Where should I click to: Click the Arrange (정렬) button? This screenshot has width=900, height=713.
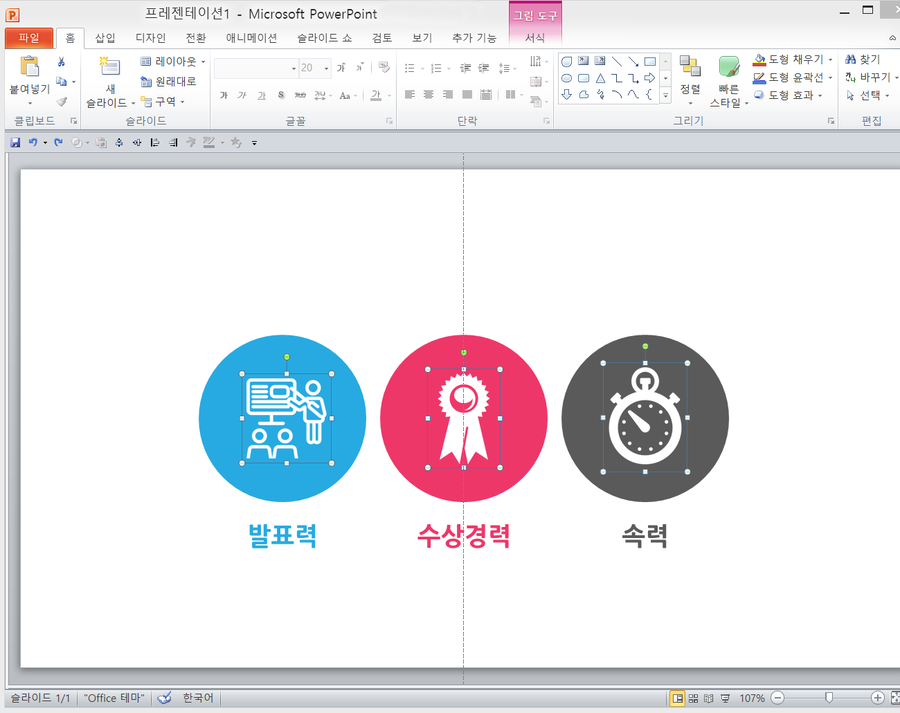click(690, 78)
